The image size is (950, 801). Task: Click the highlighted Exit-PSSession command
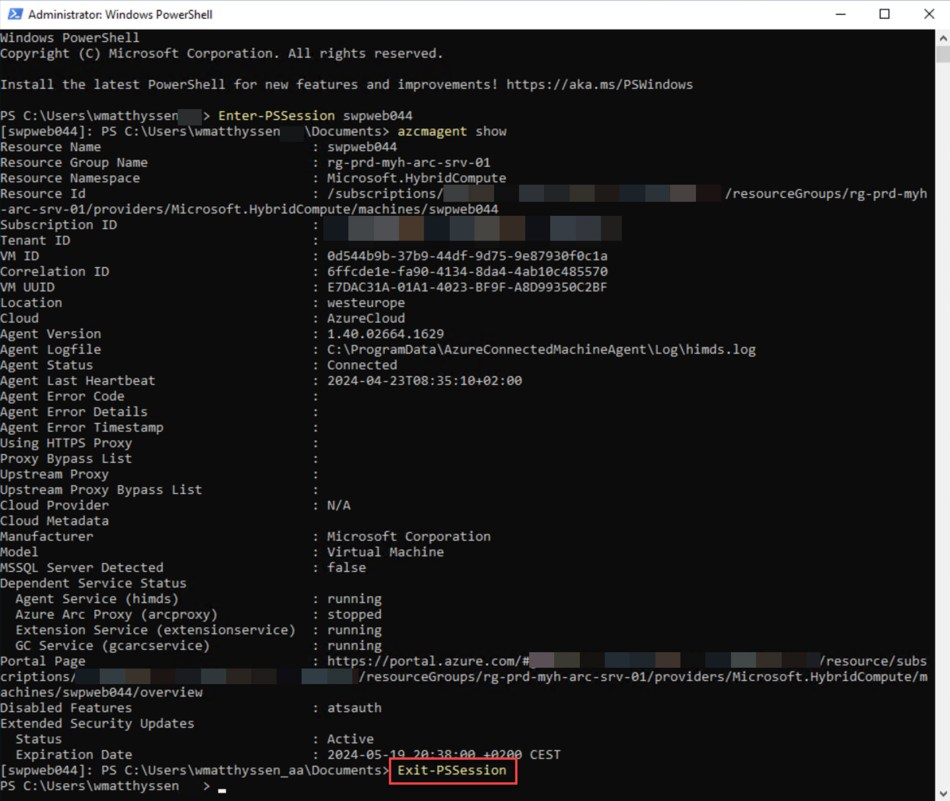pos(454,771)
